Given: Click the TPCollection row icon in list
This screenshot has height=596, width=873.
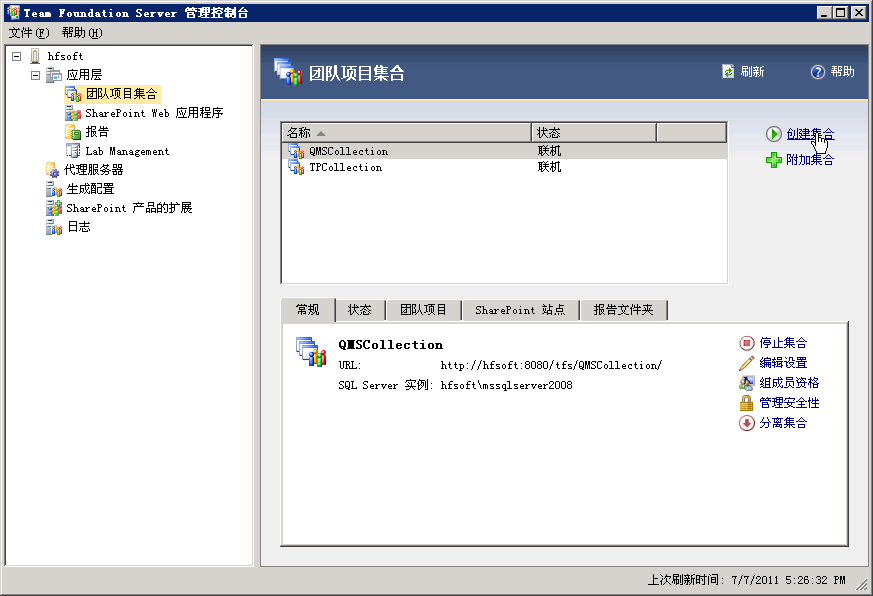Looking at the screenshot, I should pyautogui.click(x=296, y=167).
